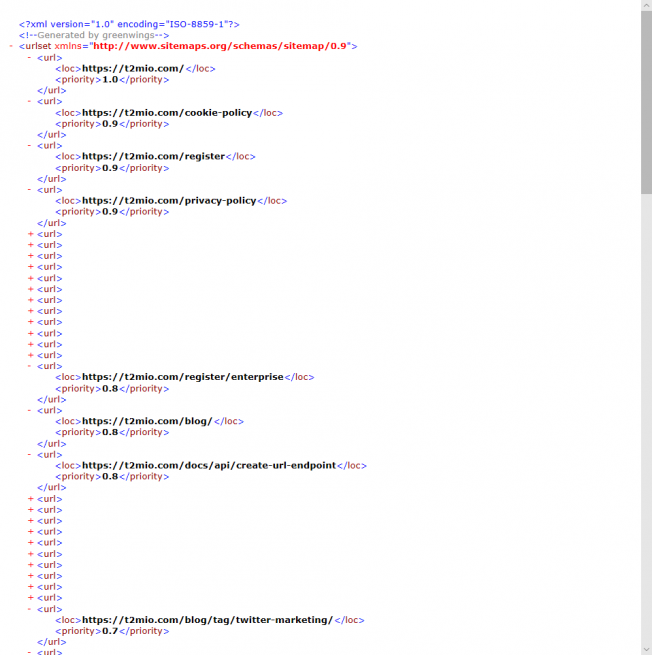Expand the collapsed url directly above register/enterprise entry
The height and width of the screenshot is (655, 652).
point(30,355)
